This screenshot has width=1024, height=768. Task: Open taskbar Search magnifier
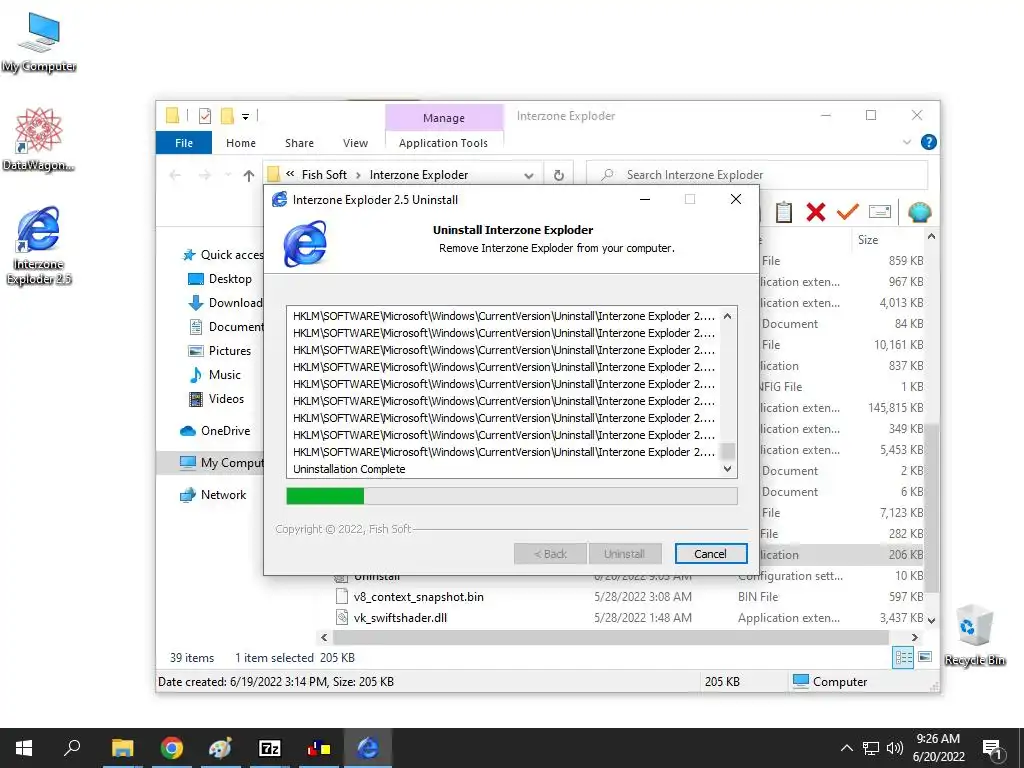(x=72, y=748)
